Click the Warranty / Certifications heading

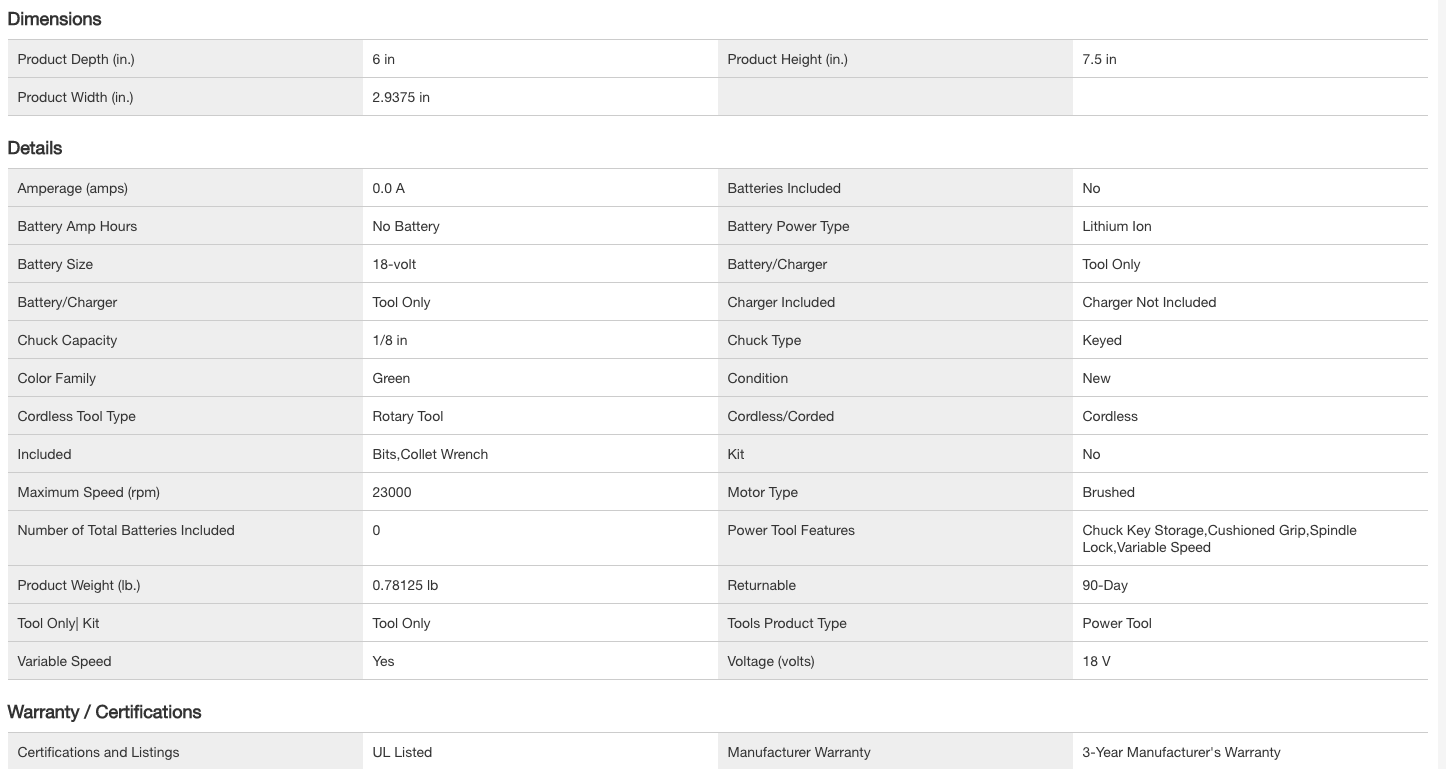point(104,712)
